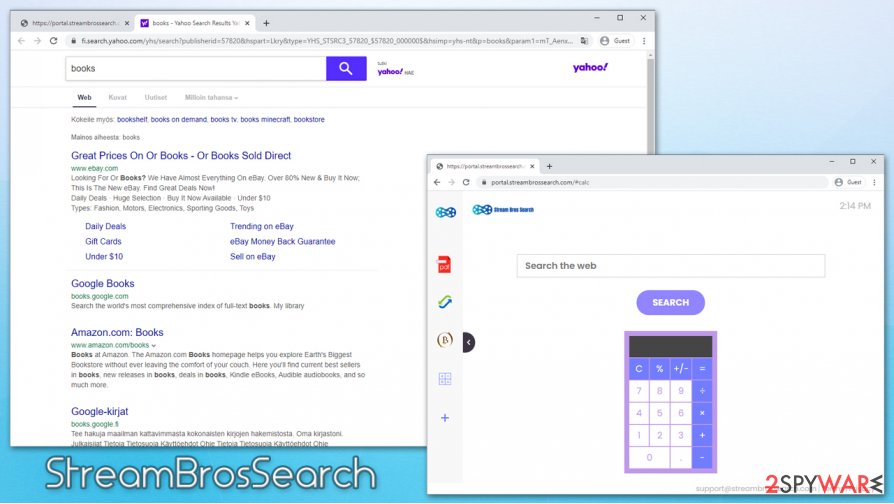The image size is (894, 504).
Task: Click calculator plus key
Action: [702, 436]
